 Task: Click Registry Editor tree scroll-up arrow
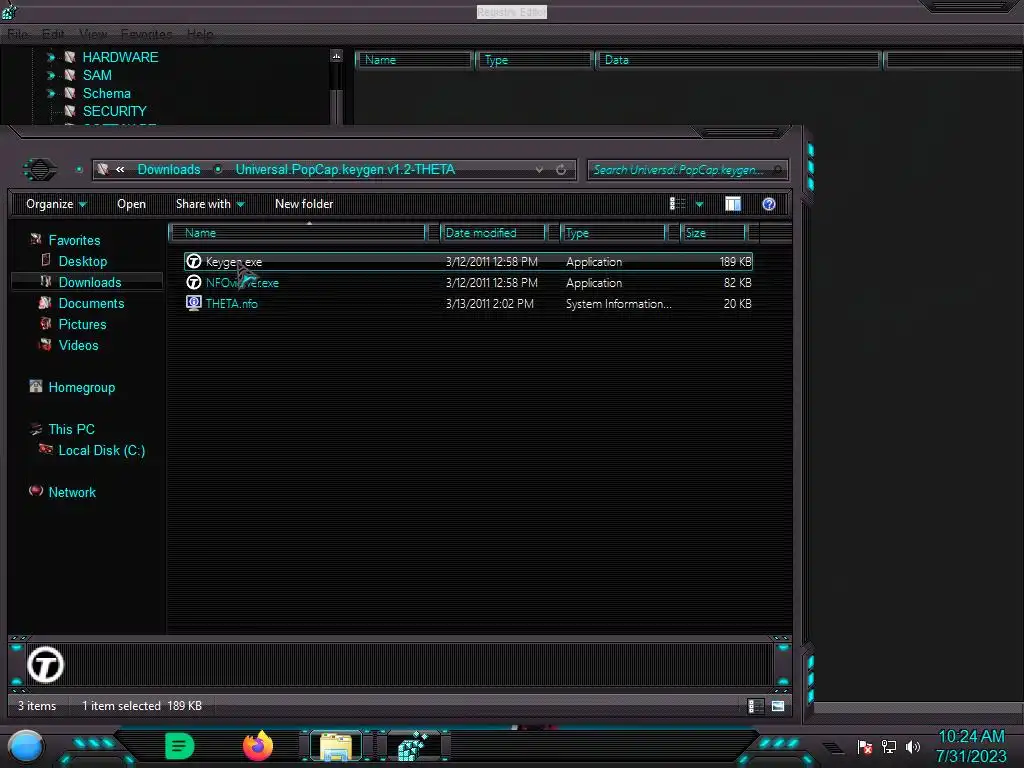pos(336,57)
